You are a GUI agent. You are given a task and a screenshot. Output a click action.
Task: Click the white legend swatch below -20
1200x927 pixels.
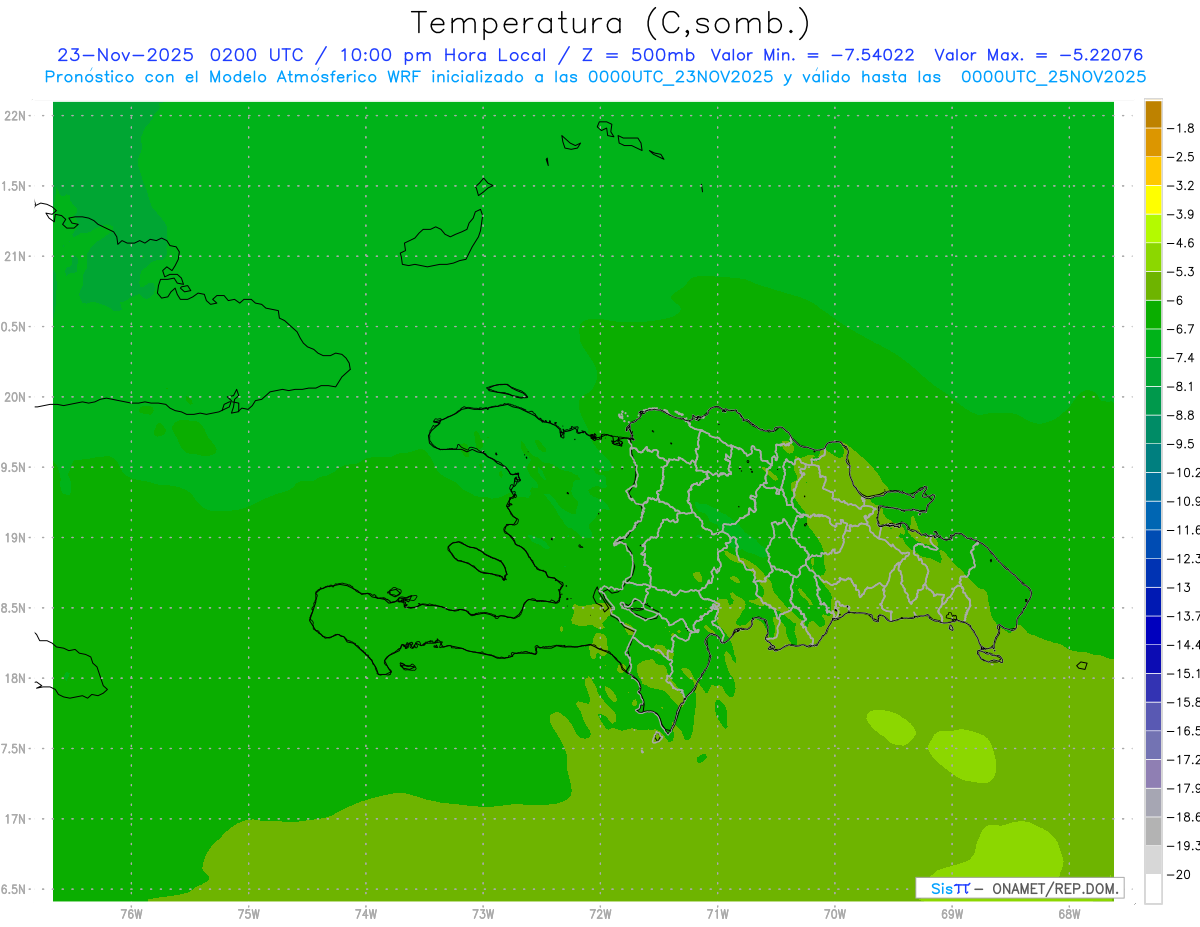pyautogui.click(x=1153, y=889)
